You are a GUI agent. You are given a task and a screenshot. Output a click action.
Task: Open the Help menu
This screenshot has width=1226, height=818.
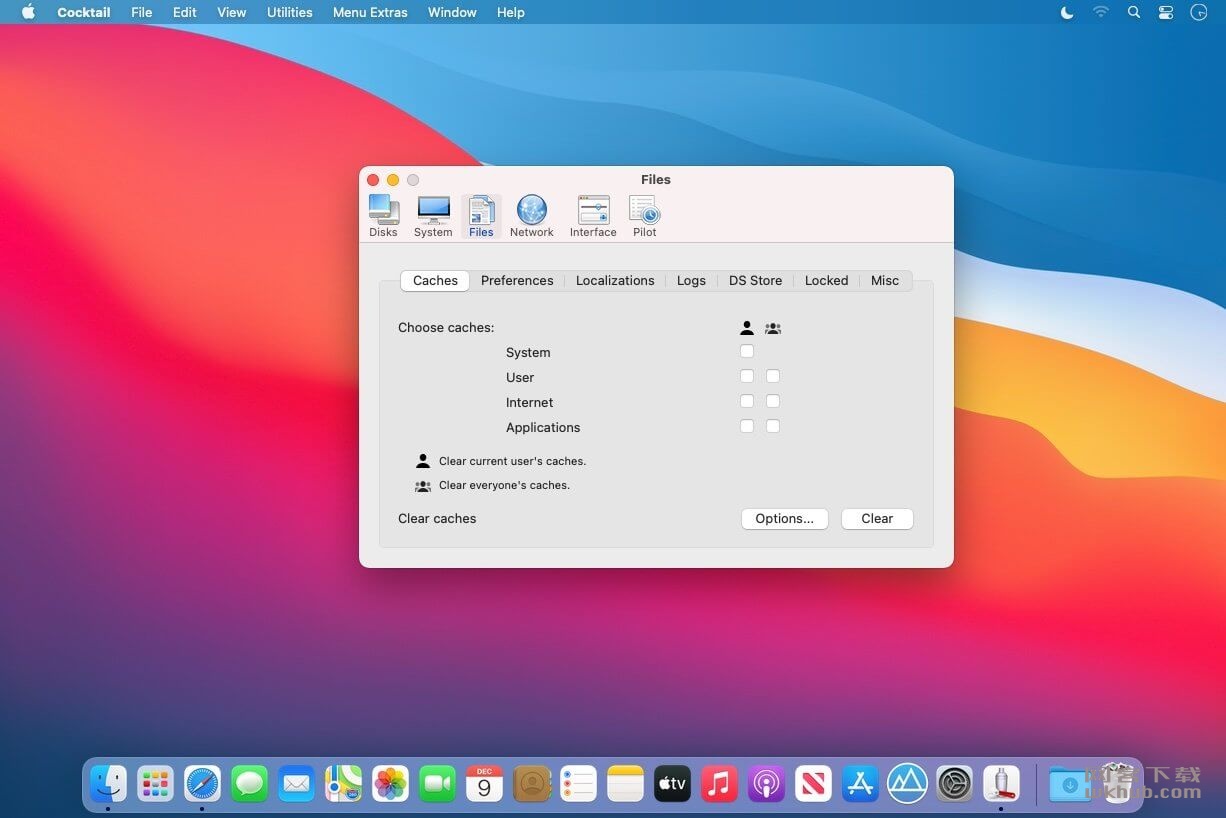(x=511, y=12)
